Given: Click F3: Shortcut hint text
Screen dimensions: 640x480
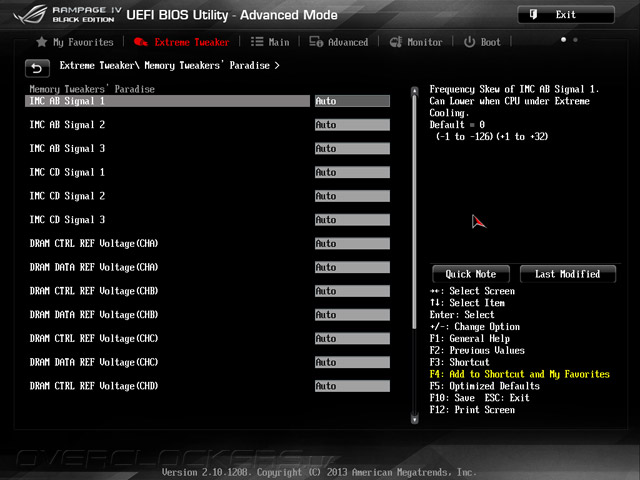Looking at the screenshot, I should [x=459, y=362].
